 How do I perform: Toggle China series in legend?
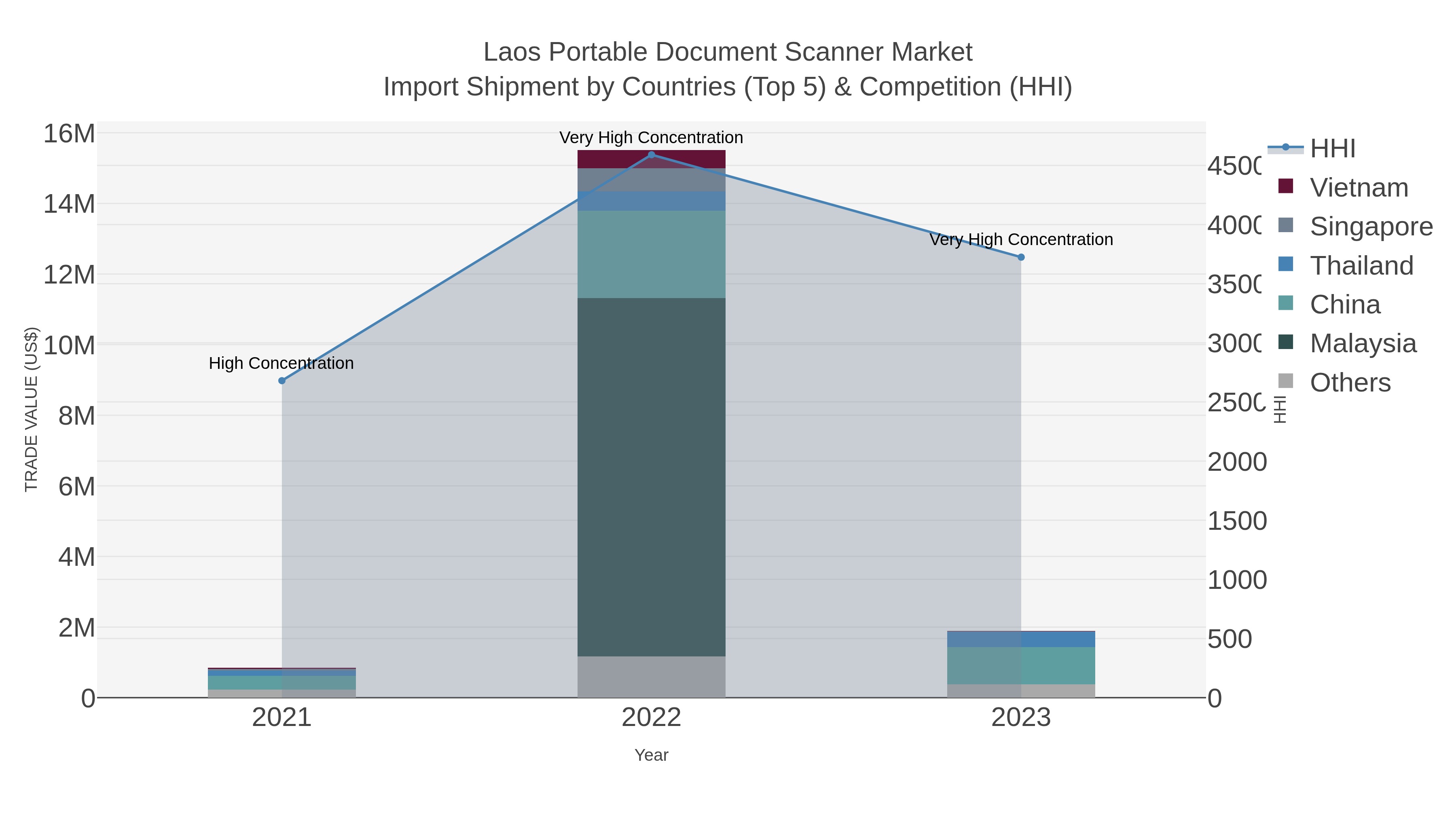point(1329,304)
